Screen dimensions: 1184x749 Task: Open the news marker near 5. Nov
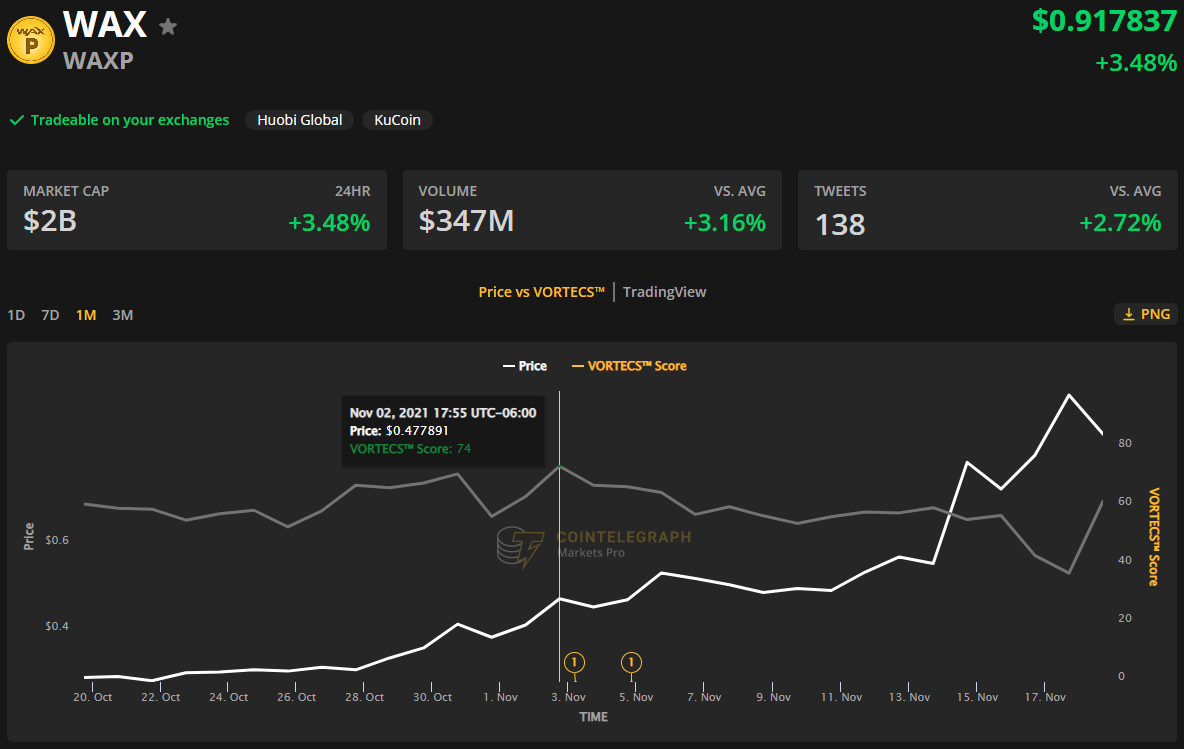[631, 662]
